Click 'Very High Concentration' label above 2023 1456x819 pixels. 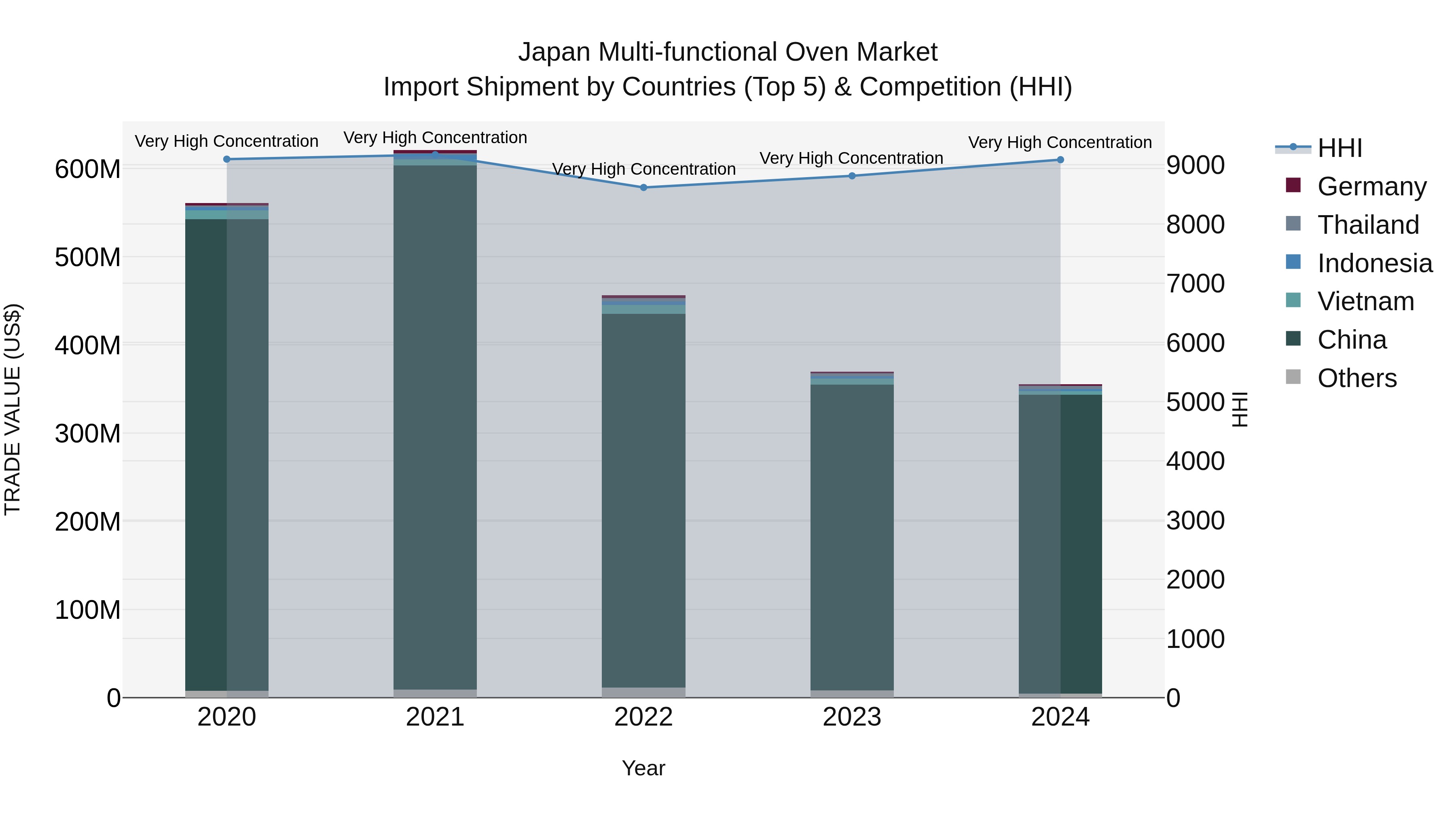851,158
